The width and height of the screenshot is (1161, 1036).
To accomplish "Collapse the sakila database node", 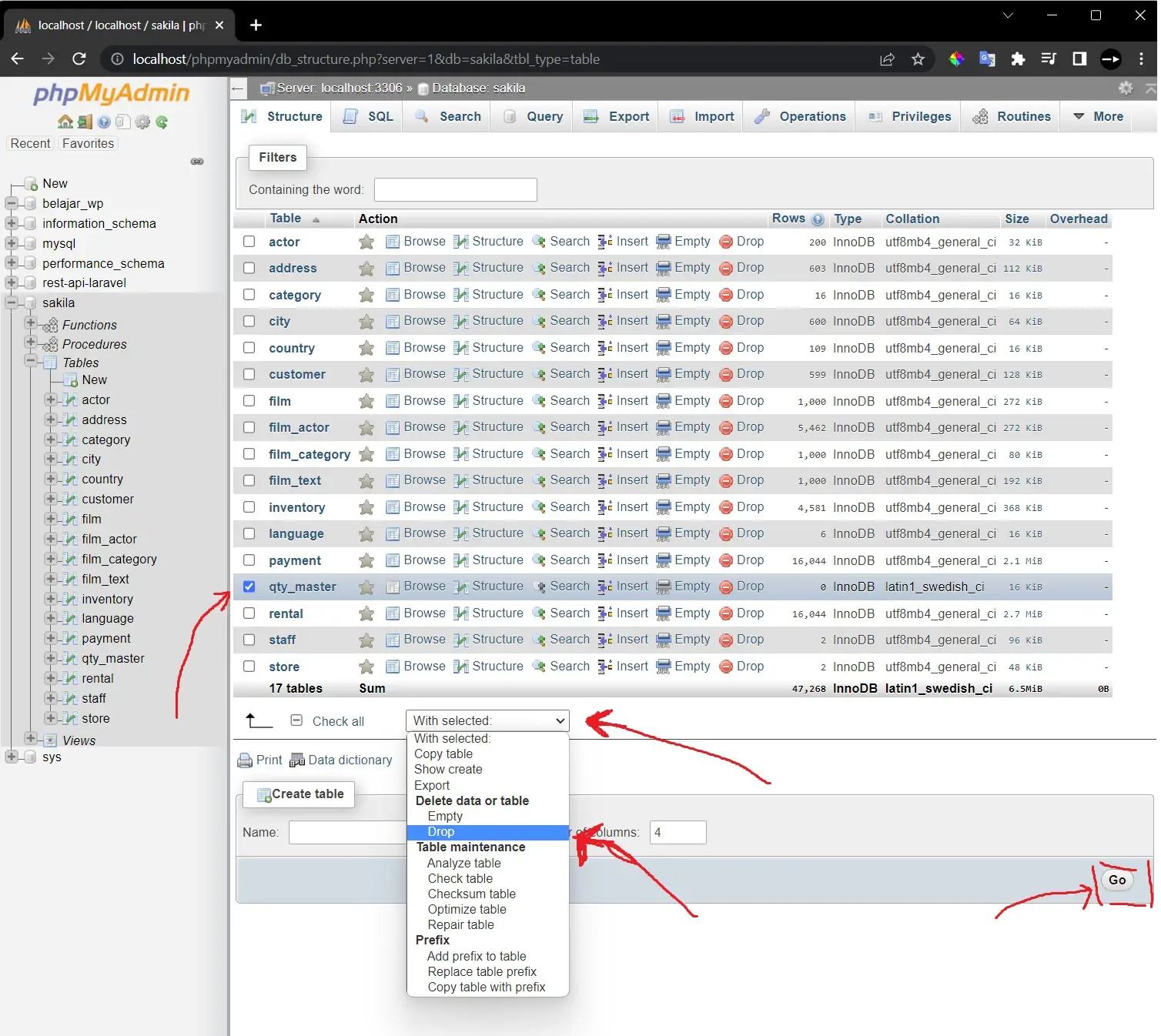I will (11, 302).
